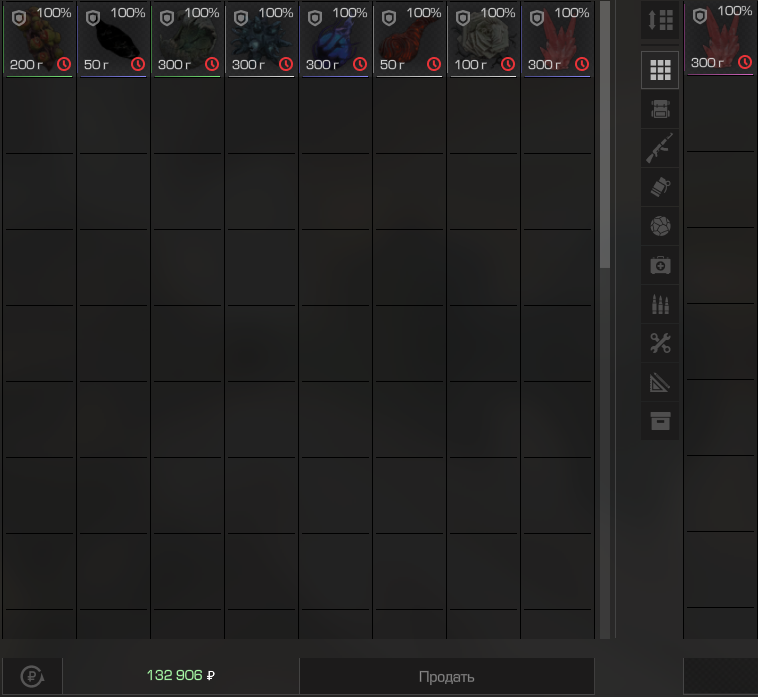Click red clock icon on black 50 г artifact
The image size is (758, 697).
[138, 64]
